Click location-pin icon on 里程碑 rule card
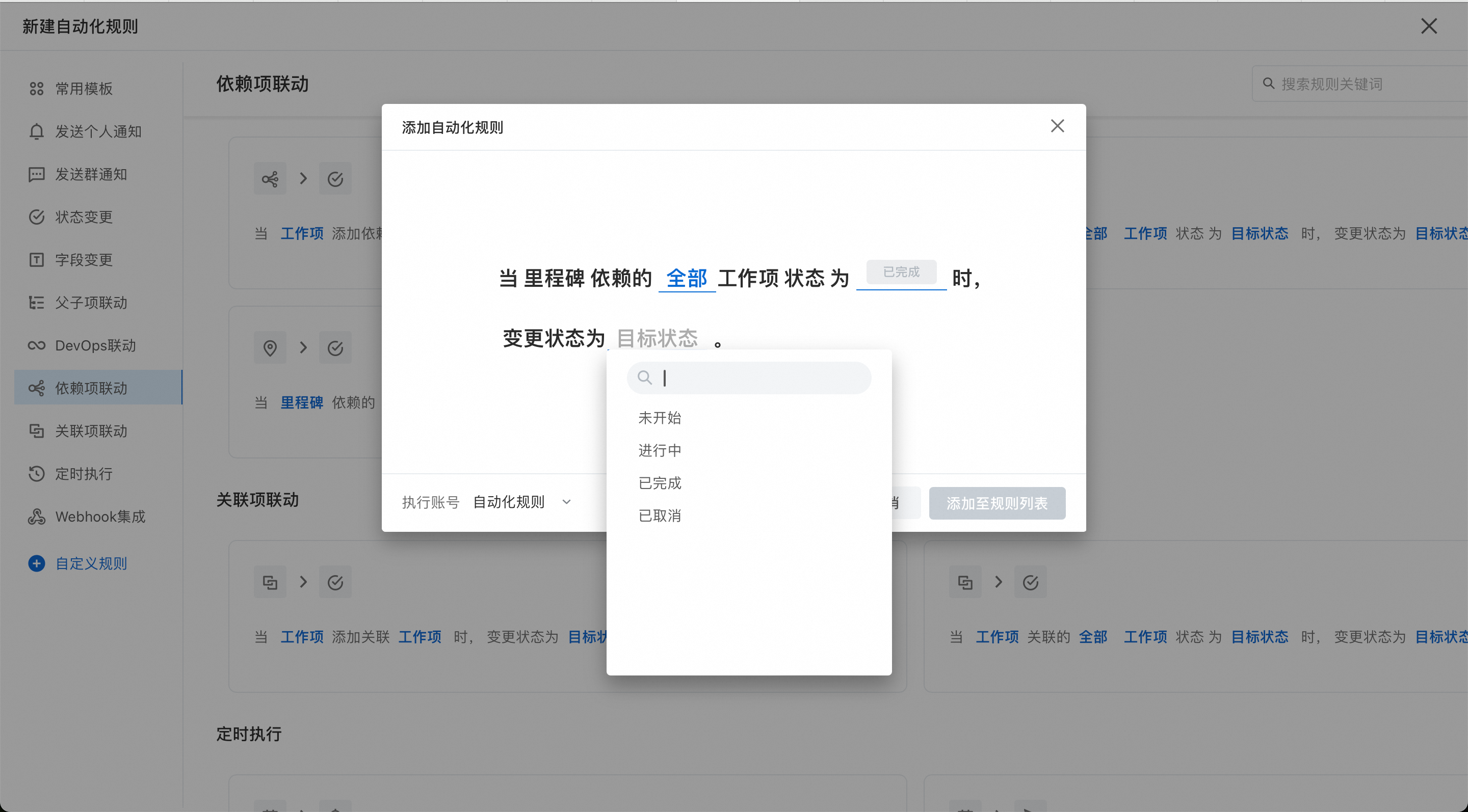 270,347
